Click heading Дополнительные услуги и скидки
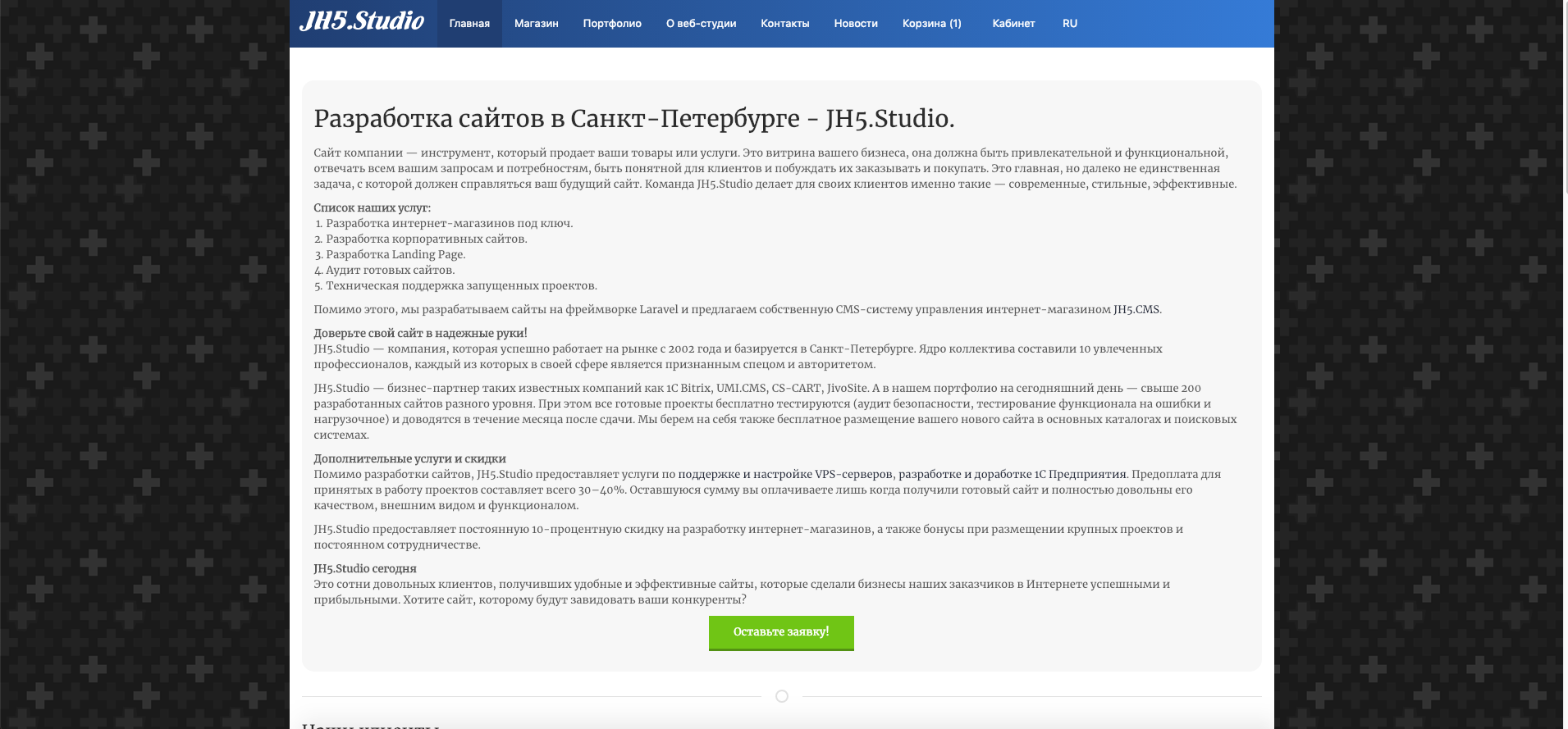 tap(409, 459)
